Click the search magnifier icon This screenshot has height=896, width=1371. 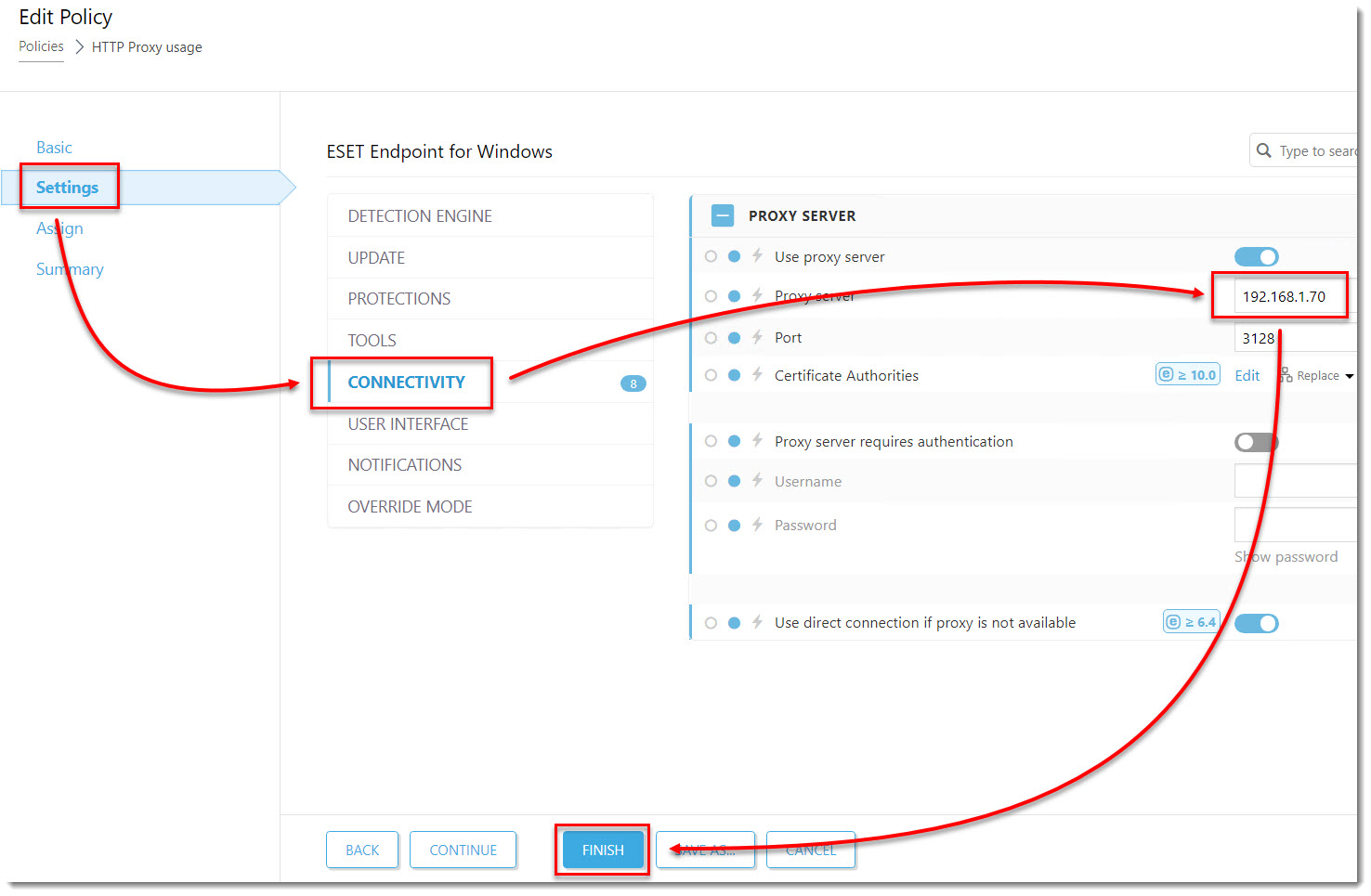pos(1263,150)
